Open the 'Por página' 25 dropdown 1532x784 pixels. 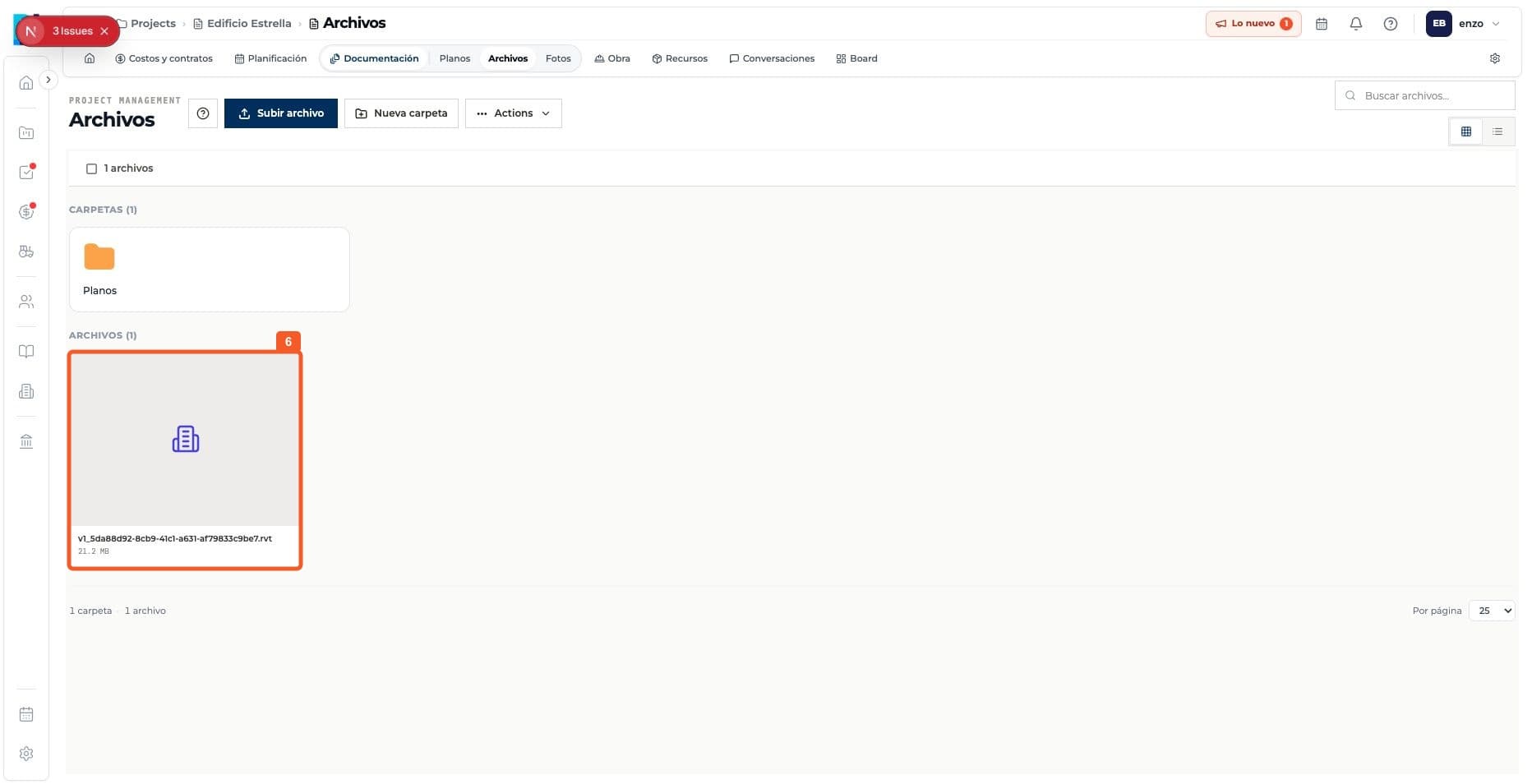point(1492,611)
